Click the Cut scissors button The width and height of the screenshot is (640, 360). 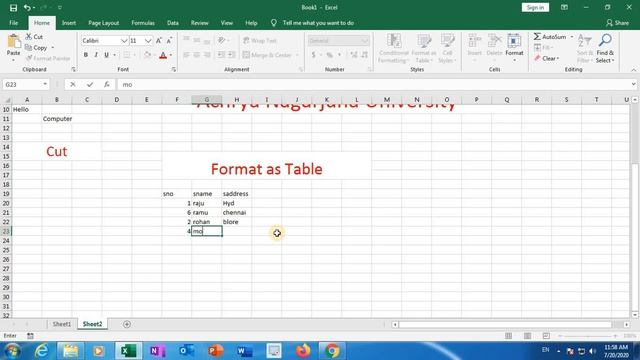(x=34, y=37)
